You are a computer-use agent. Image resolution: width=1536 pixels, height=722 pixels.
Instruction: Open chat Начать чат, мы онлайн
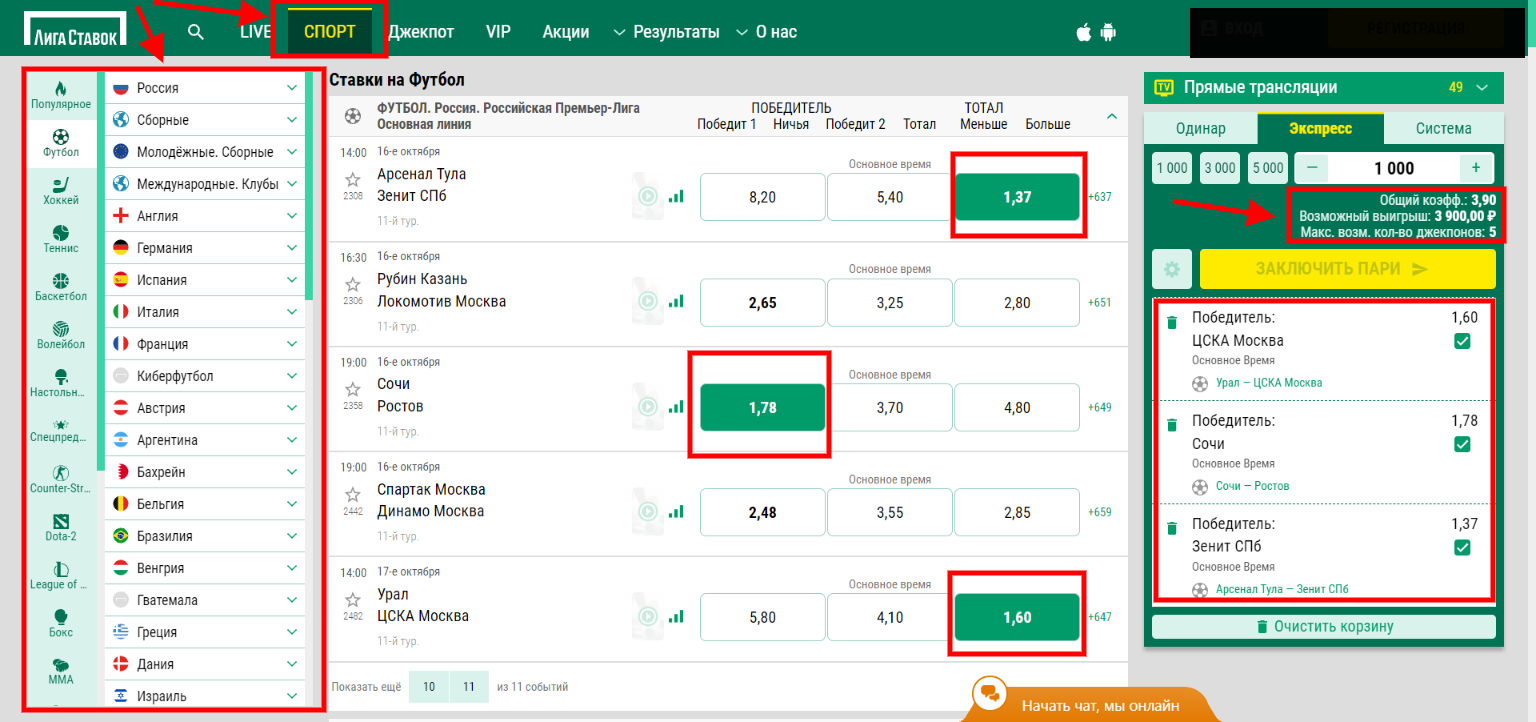(1099, 705)
